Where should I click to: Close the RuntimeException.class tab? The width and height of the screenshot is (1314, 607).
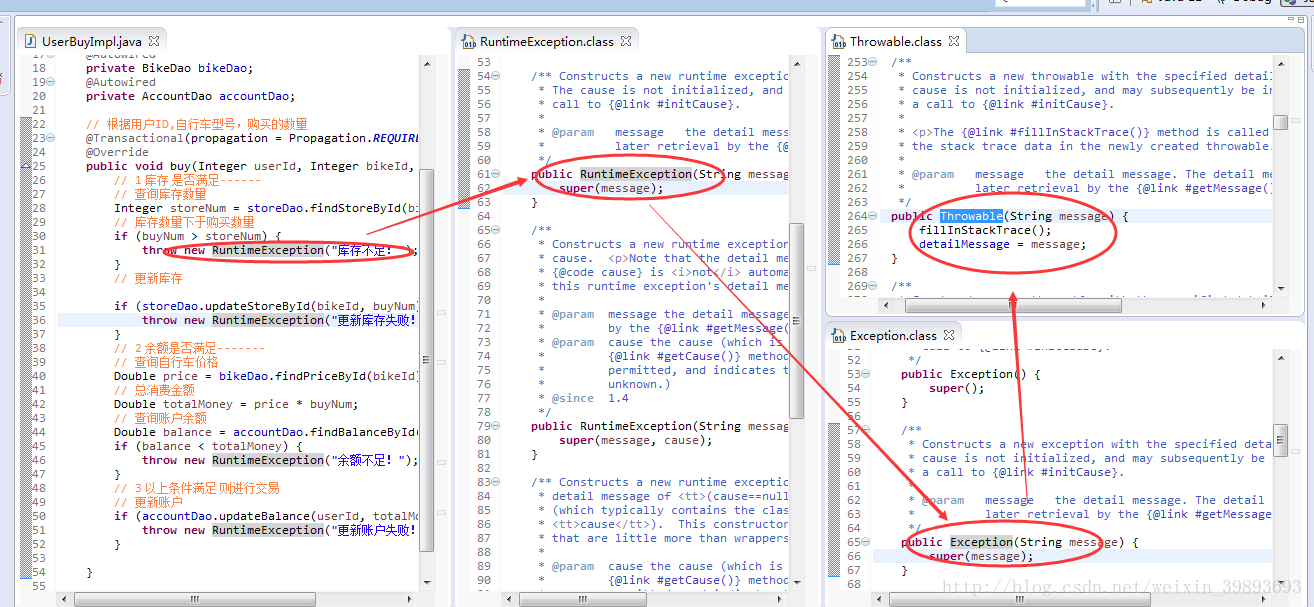click(x=626, y=41)
